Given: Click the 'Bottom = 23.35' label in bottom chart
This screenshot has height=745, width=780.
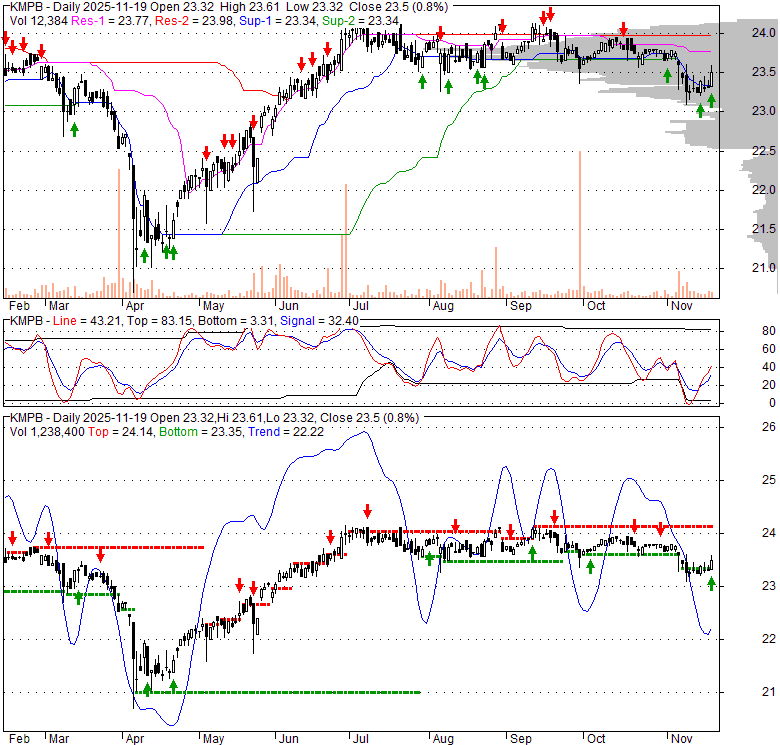Looking at the screenshot, I should click(201, 432).
